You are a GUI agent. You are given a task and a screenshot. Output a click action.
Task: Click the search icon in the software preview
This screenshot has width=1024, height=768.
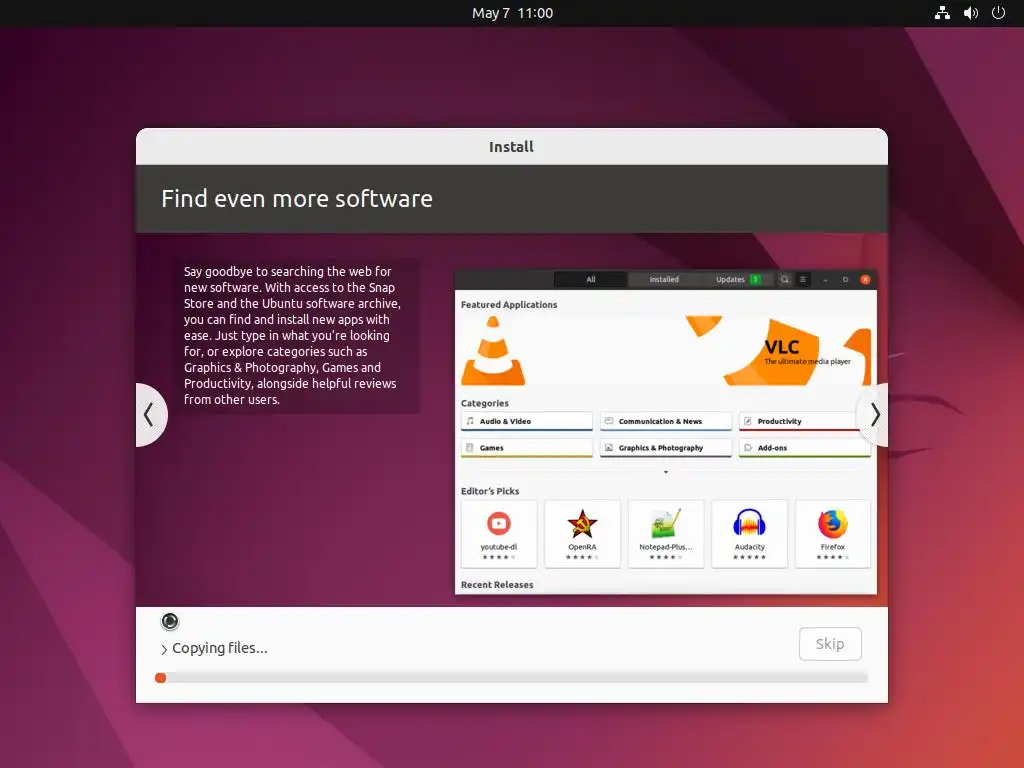pos(785,280)
